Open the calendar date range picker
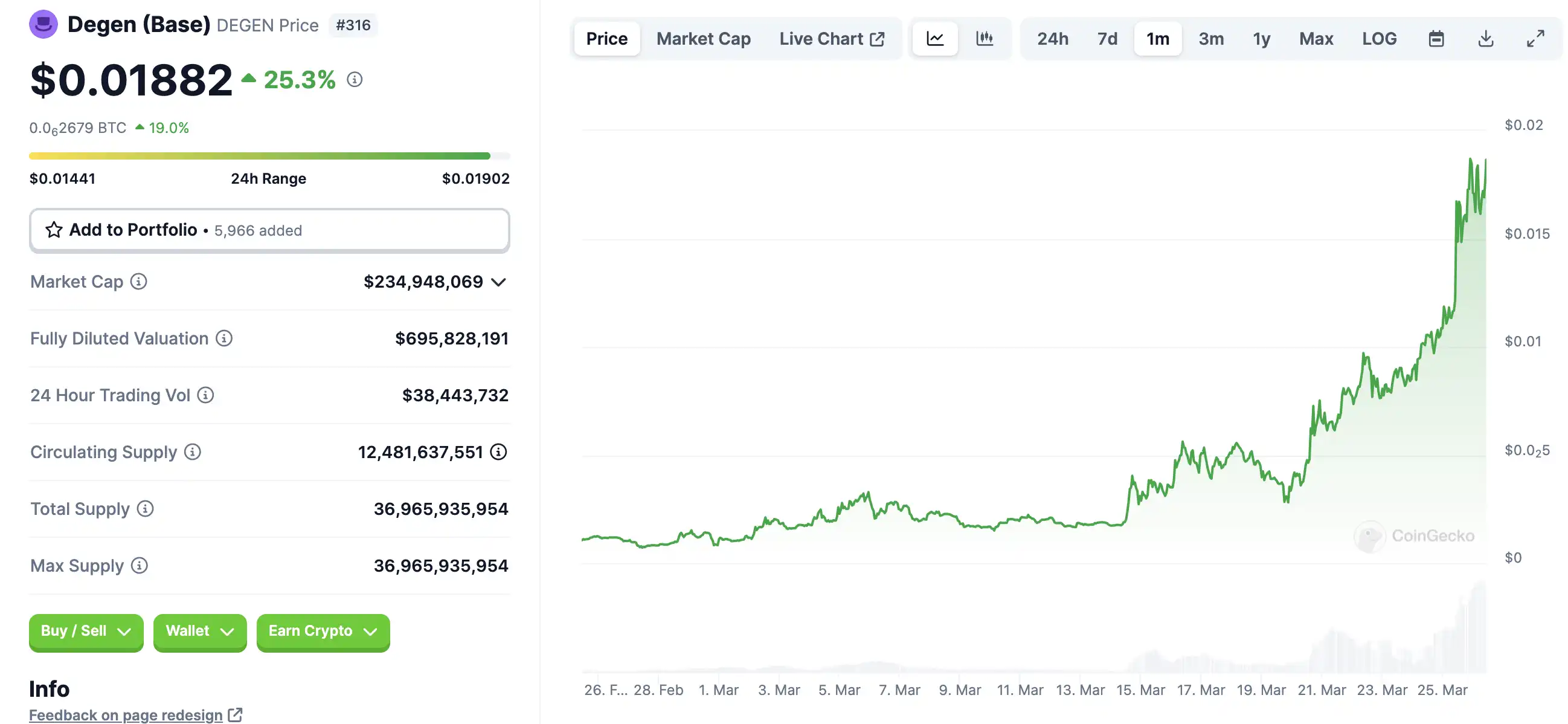The height and width of the screenshot is (724, 1568). [1436, 39]
